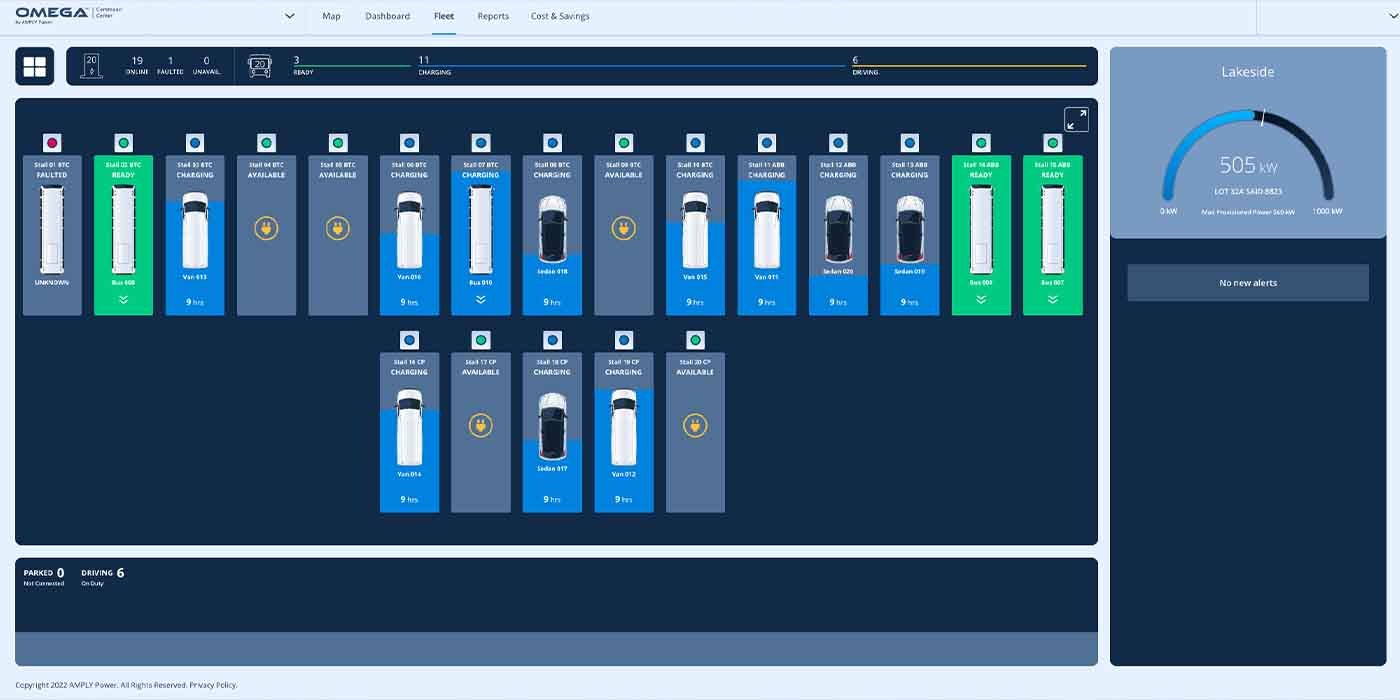The width and height of the screenshot is (1400, 700).
Task: Click the plug icon in Stall 20
Action: 695,426
